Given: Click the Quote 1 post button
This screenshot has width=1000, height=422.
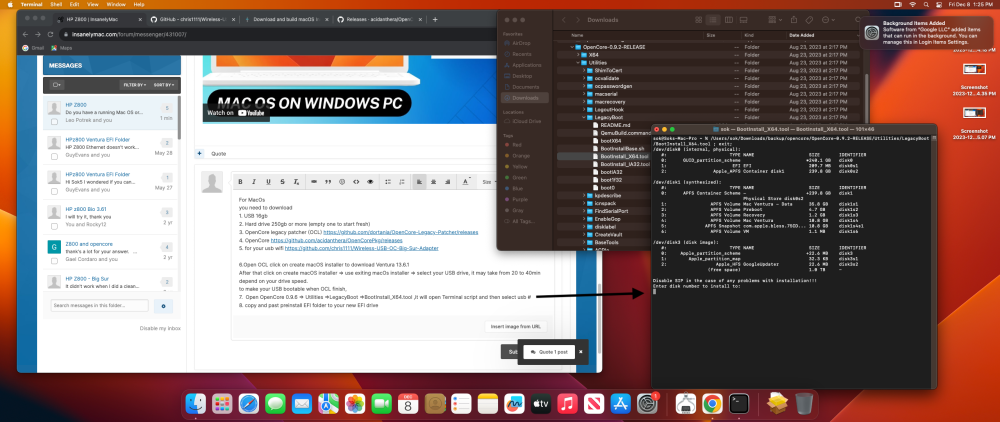Looking at the screenshot, I should coord(548,352).
